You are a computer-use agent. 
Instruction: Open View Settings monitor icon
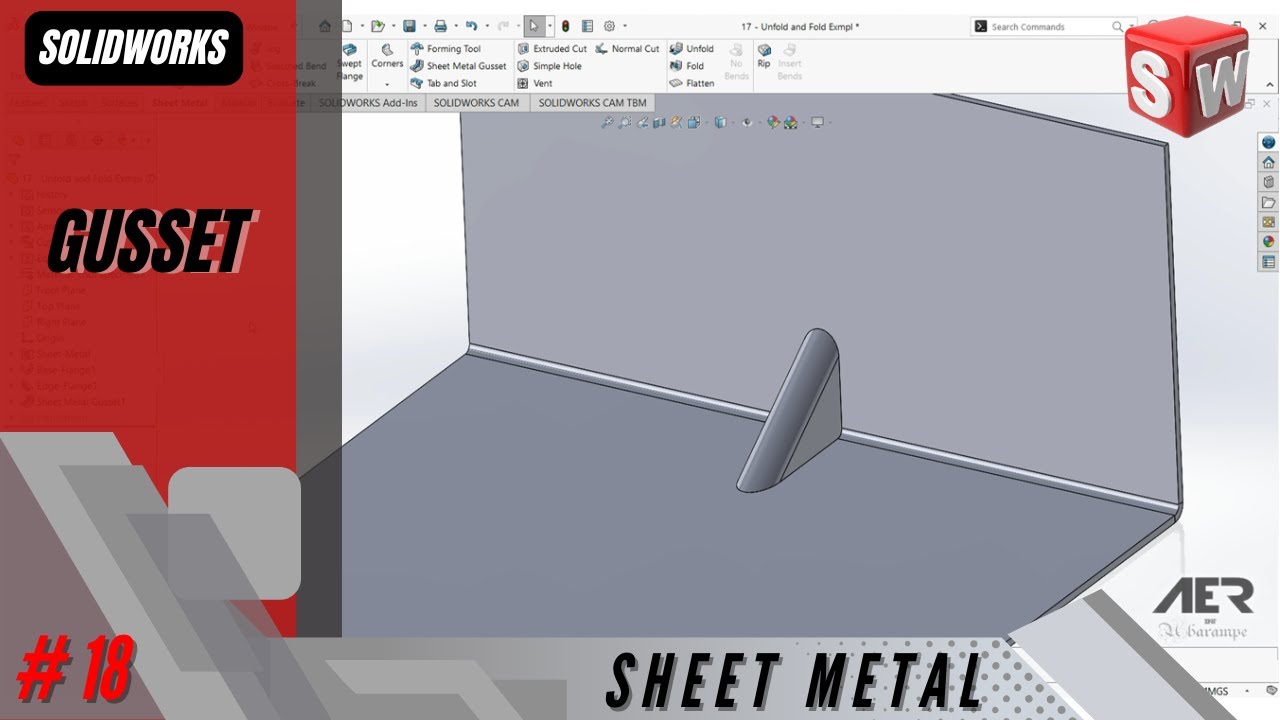click(x=817, y=122)
